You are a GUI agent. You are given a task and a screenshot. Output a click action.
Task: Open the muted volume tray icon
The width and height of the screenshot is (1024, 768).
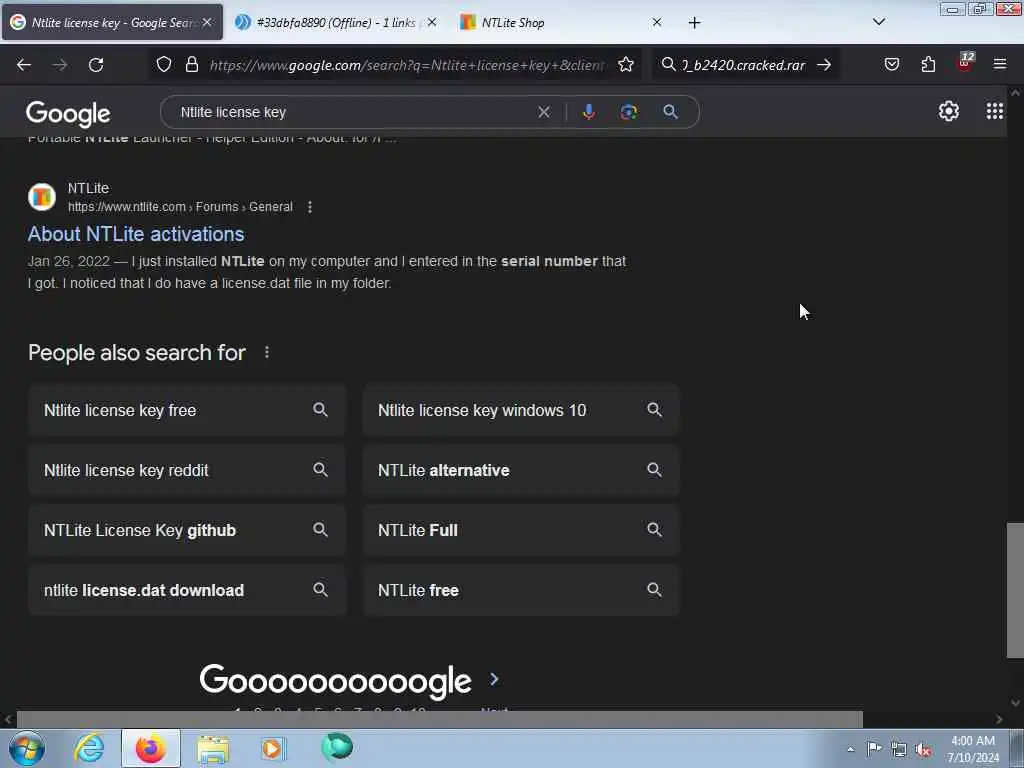[923, 750]
